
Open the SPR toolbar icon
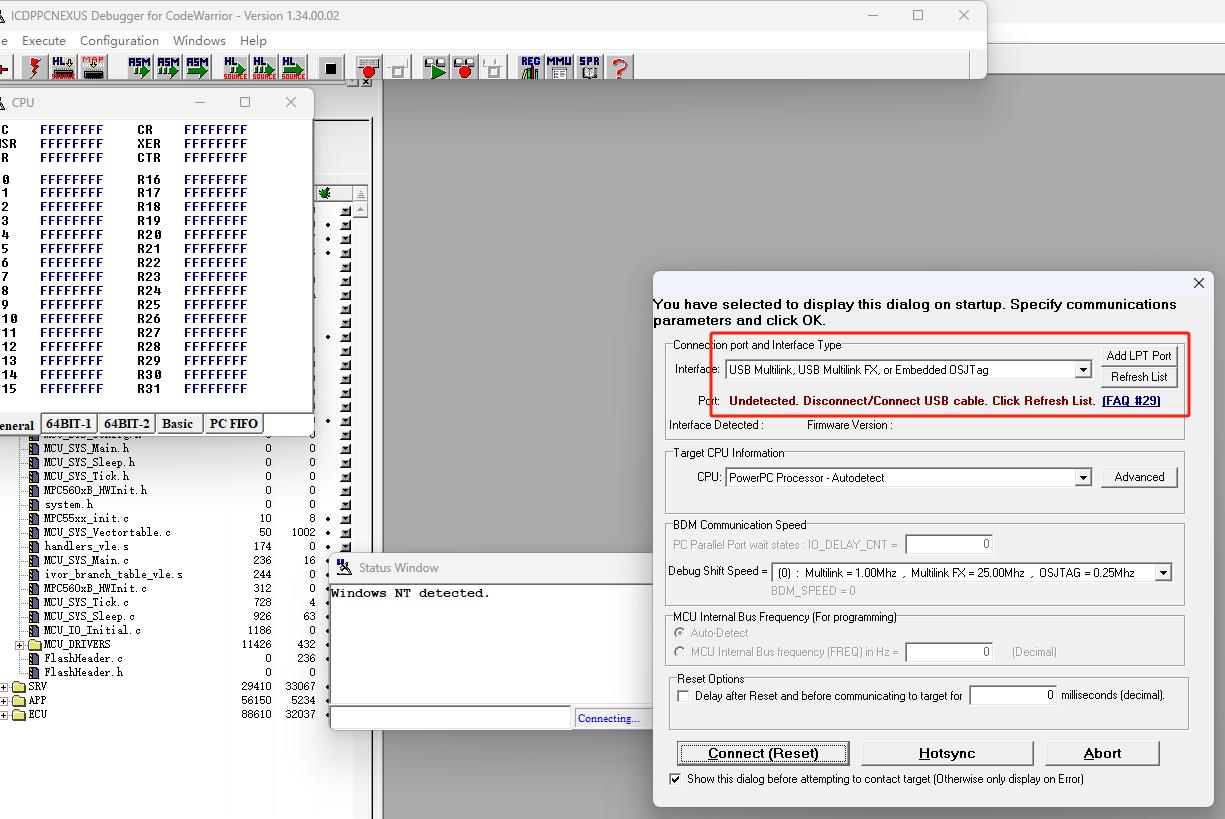[x=589, y=68]
